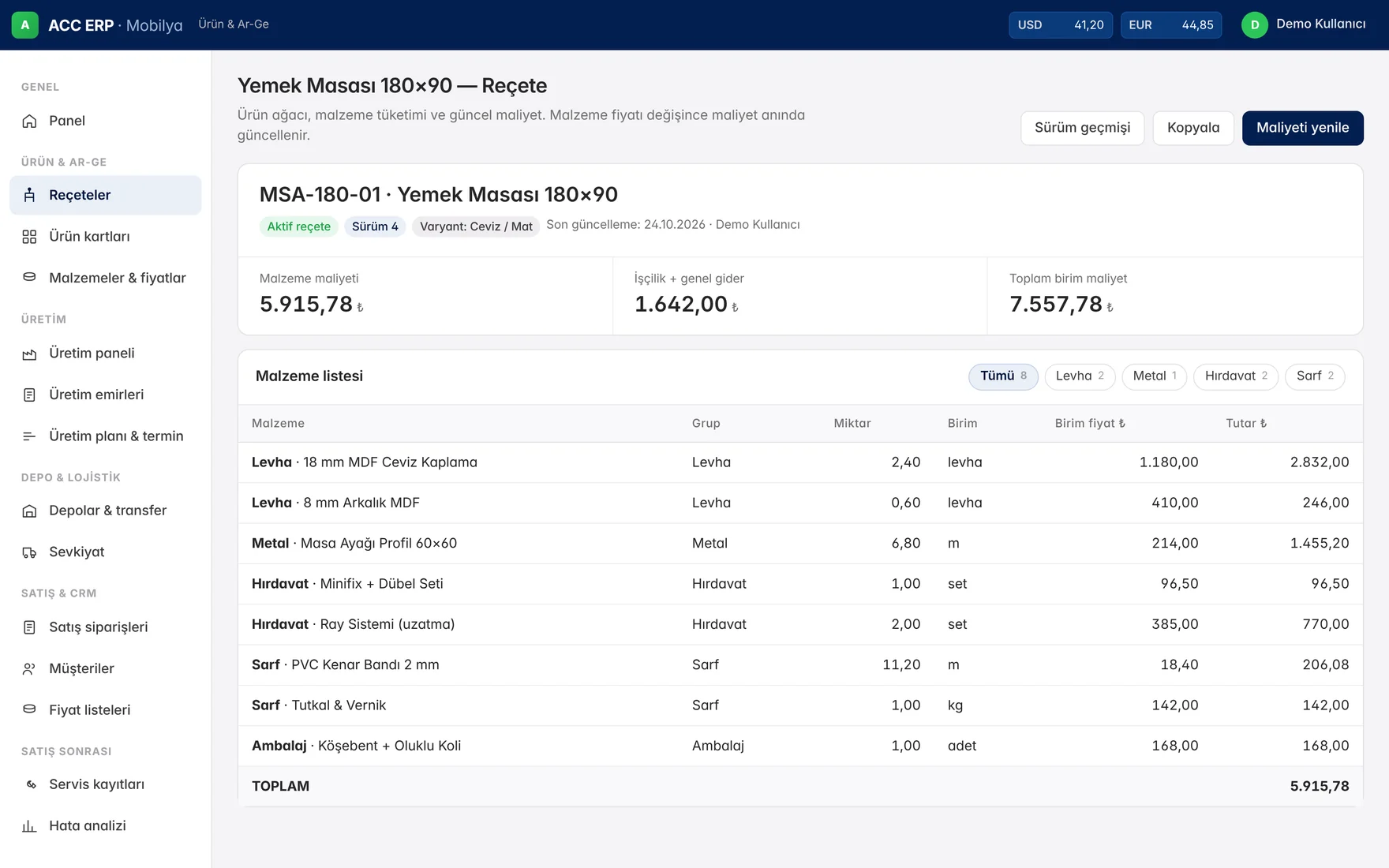The image size is (1389, 868).
Task: Click the Müşteriler people icon
Action: [x=29, y=668]
